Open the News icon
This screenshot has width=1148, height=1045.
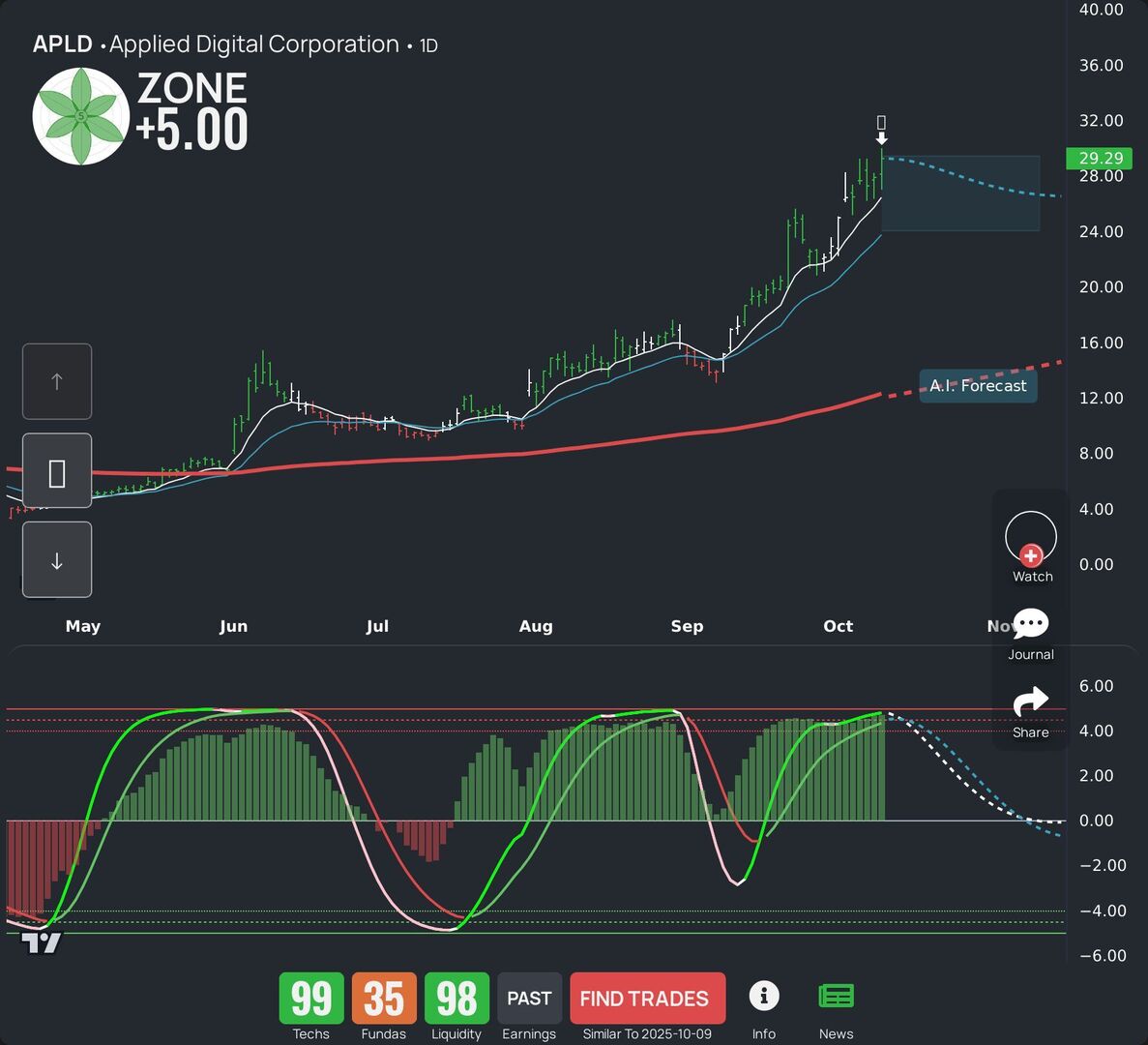[x=837, y=996]
